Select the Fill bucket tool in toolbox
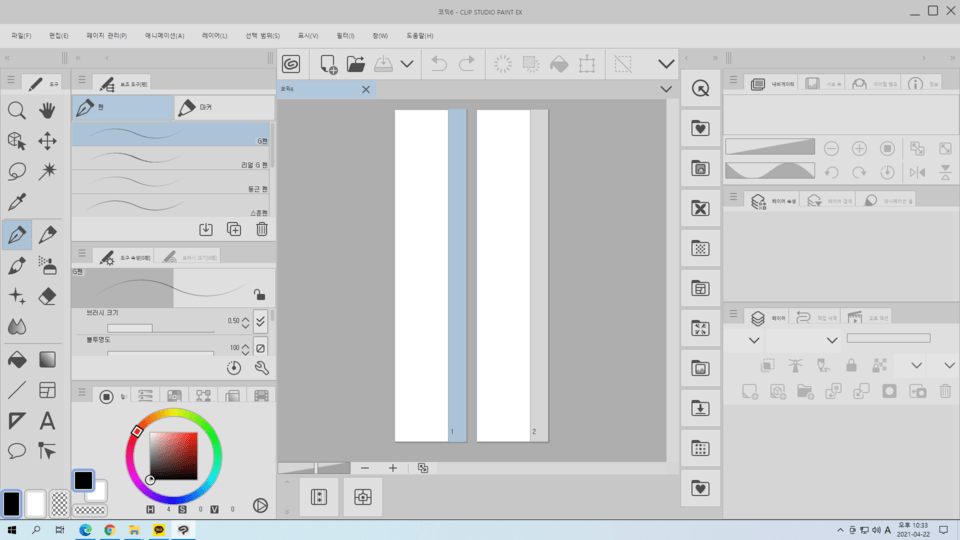The height and width of the screenshot is (540, 960). coord(17,360)
